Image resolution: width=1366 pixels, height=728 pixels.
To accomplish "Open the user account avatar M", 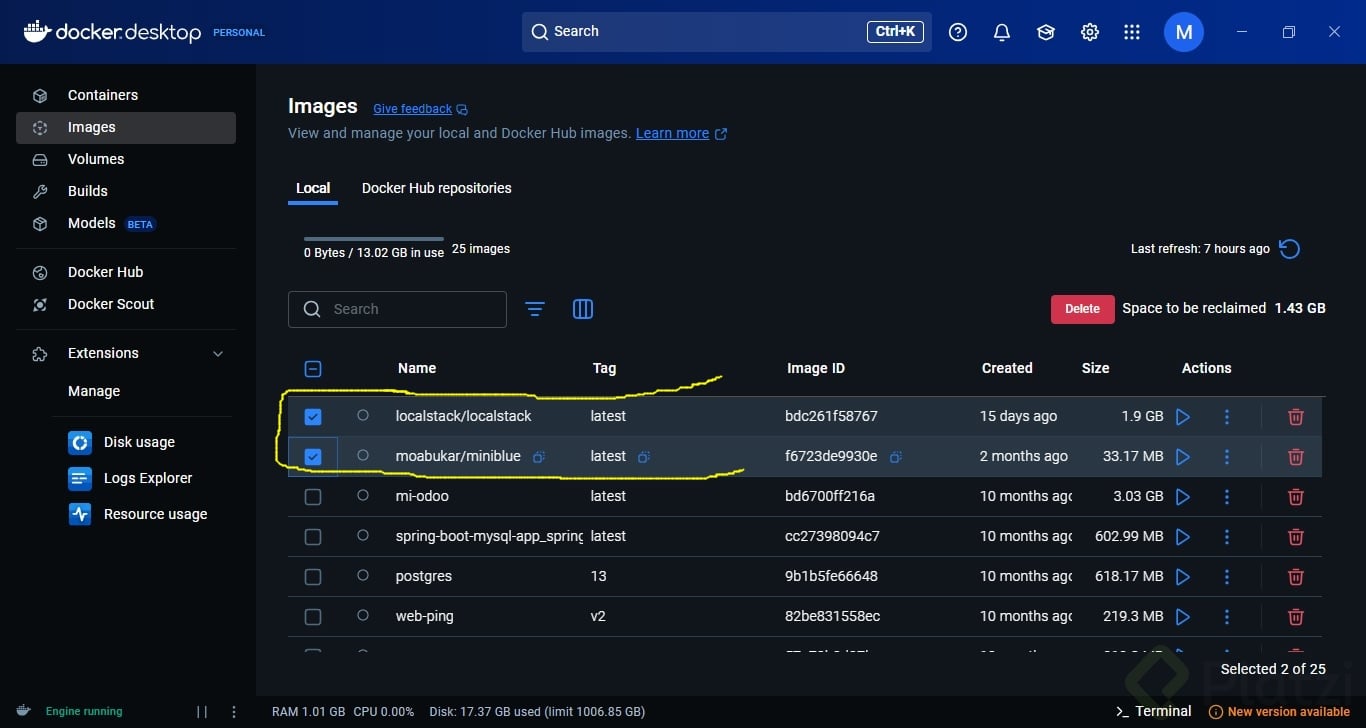I will tap(1184, 32).
